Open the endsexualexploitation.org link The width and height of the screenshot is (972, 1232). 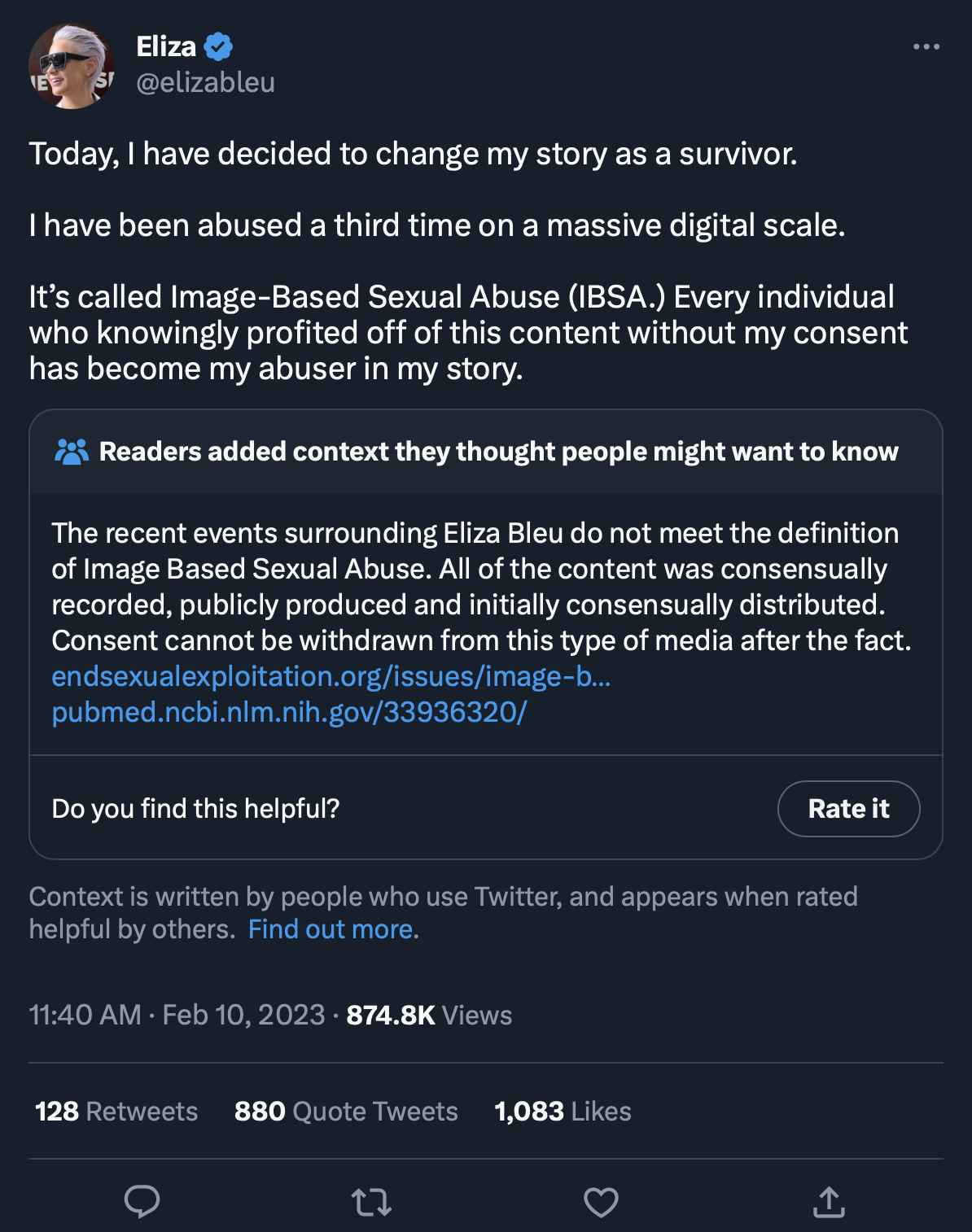(x=331, y=676)
